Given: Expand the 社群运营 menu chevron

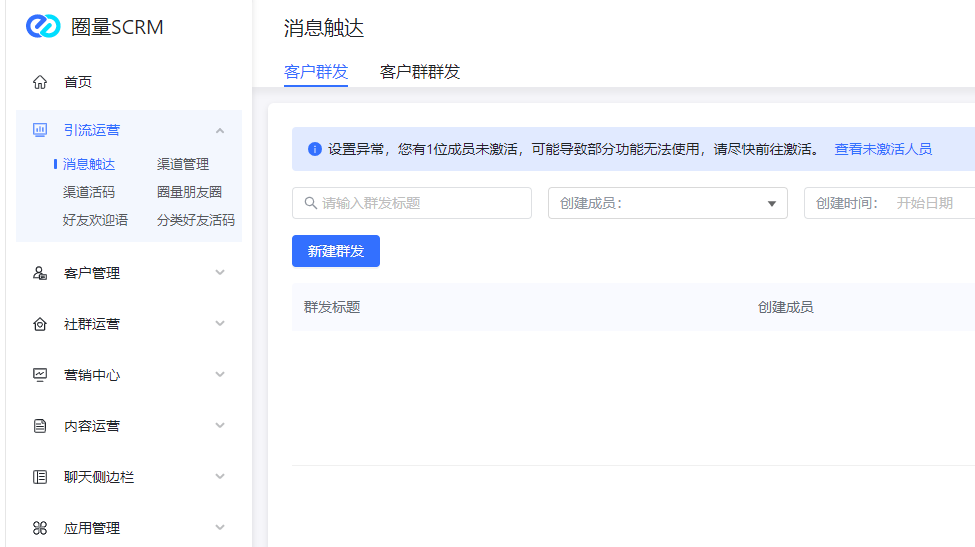Looking at the screenshot, I should point(220,324).
